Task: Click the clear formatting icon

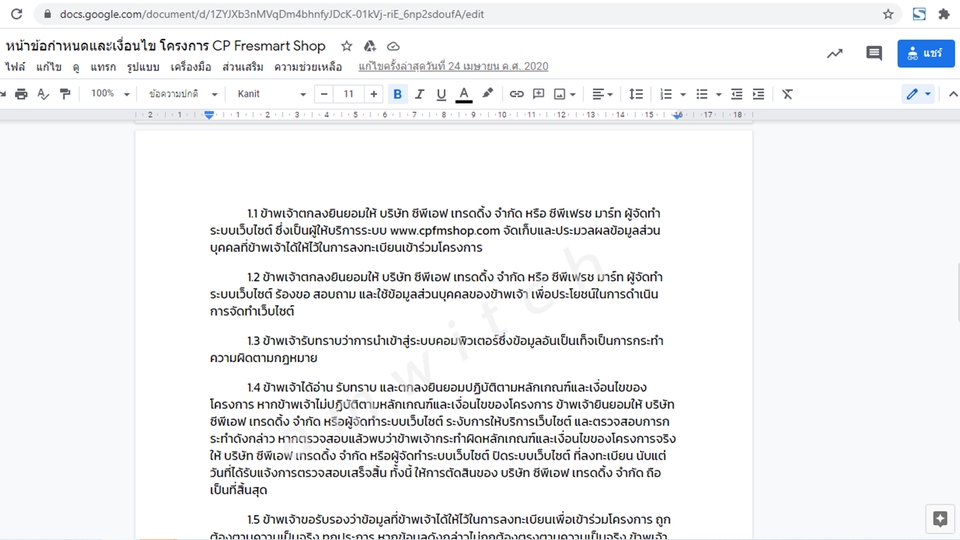Action: tap(787, 94)
